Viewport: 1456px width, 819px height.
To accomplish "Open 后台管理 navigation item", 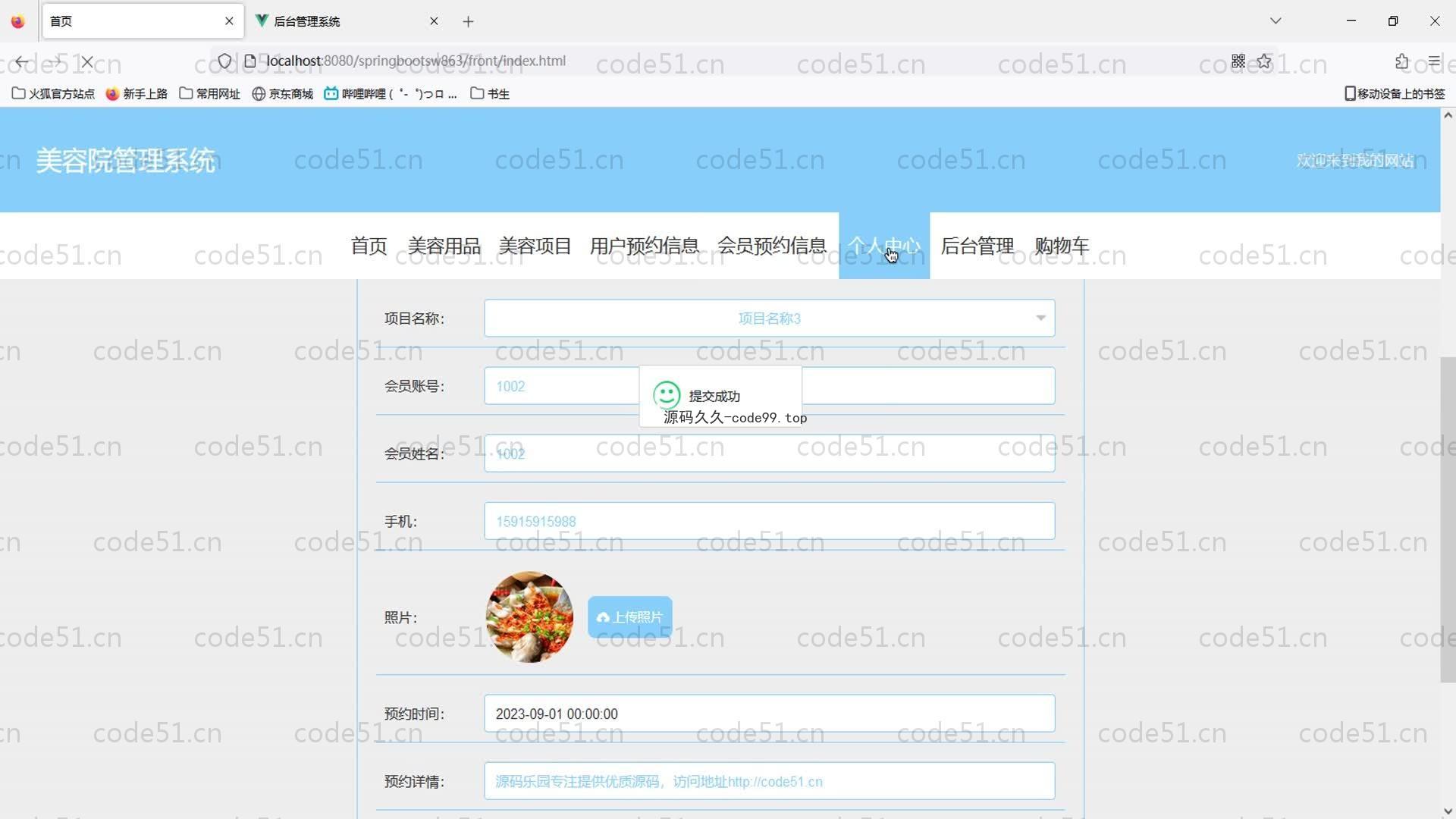I will pos(977,246).
